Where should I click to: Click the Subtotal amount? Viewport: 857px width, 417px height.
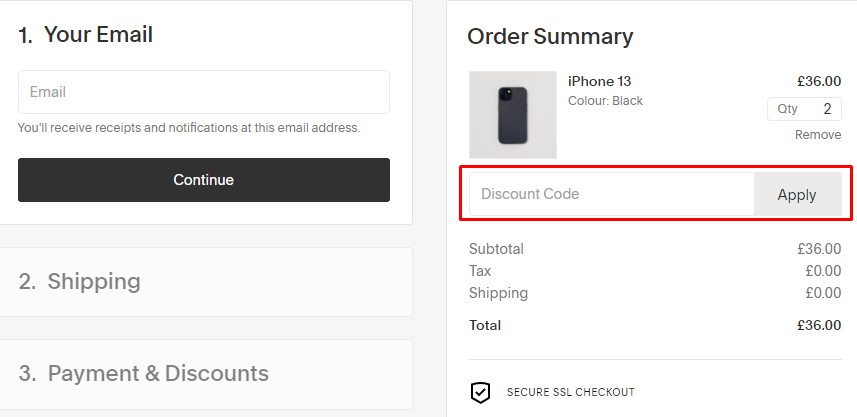819,249
